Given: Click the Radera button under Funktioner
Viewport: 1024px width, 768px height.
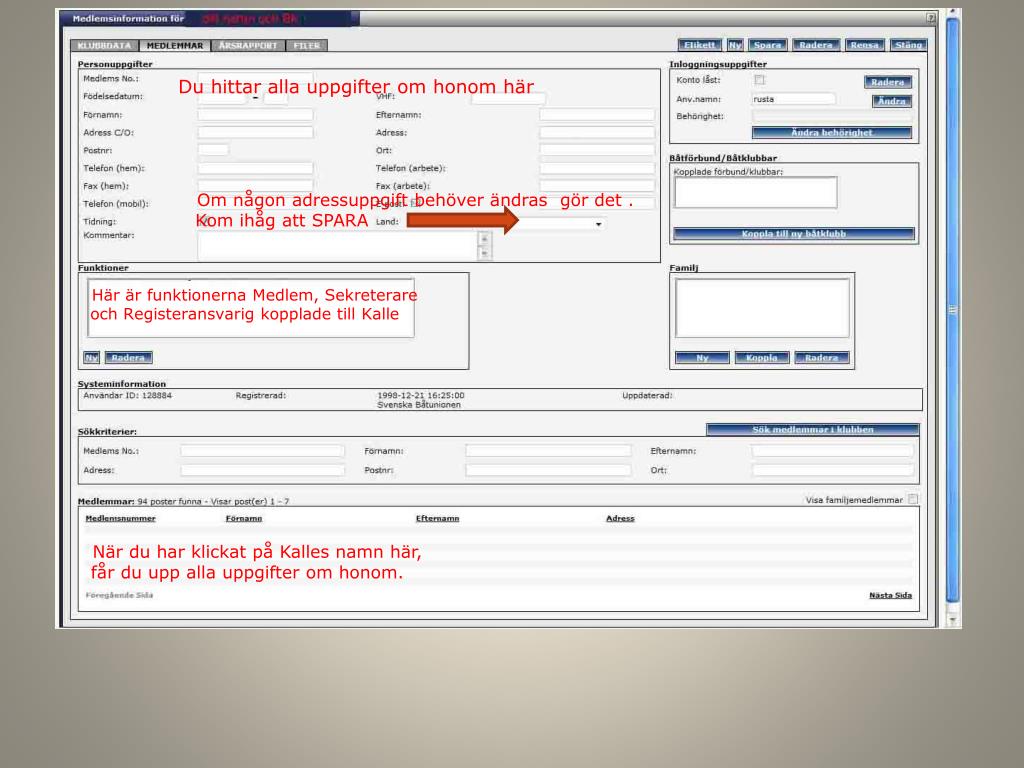Looking at the screenshot, I should [128, 358].
